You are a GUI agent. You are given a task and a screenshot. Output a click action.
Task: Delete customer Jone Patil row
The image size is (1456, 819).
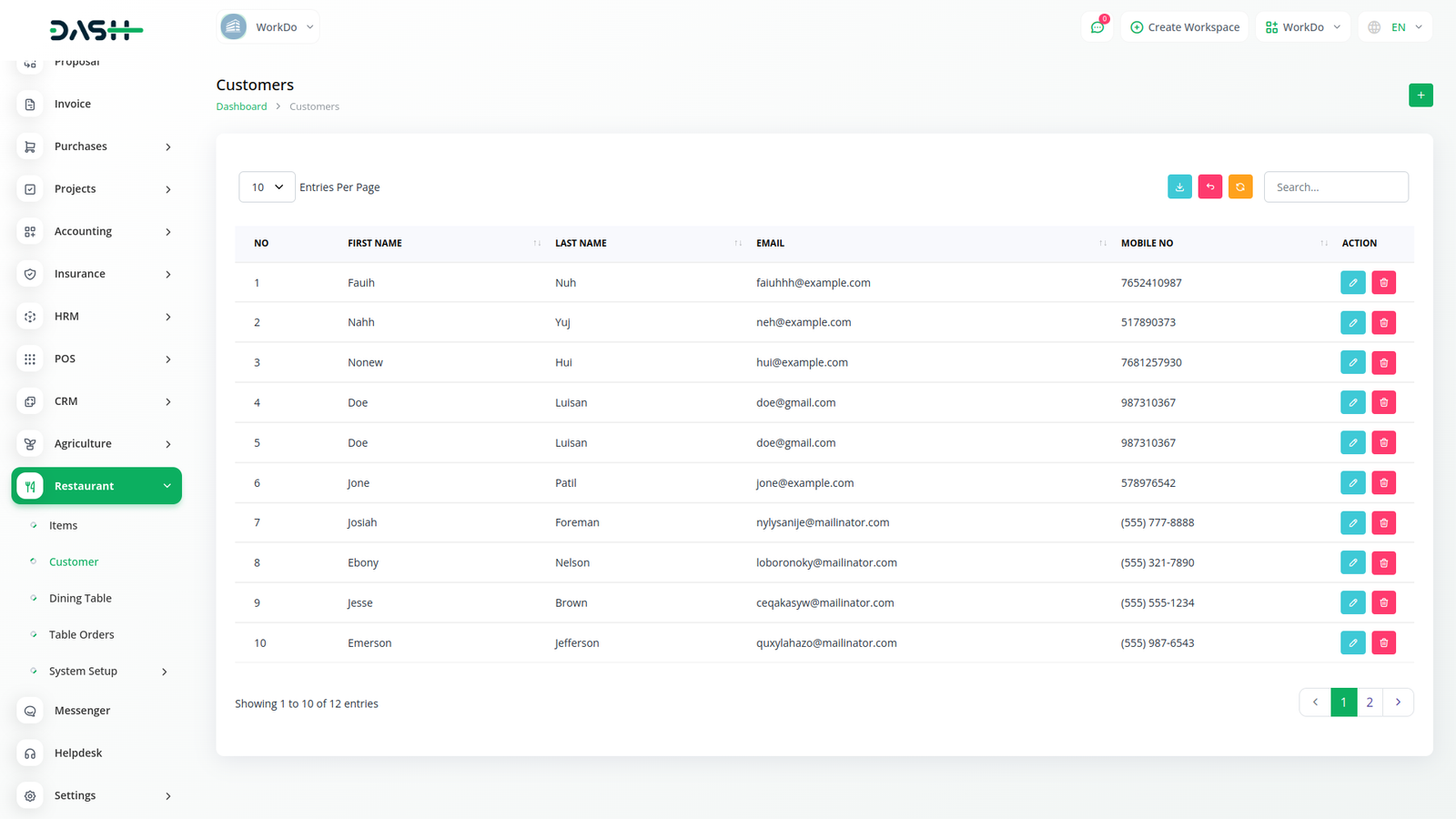1383,483
